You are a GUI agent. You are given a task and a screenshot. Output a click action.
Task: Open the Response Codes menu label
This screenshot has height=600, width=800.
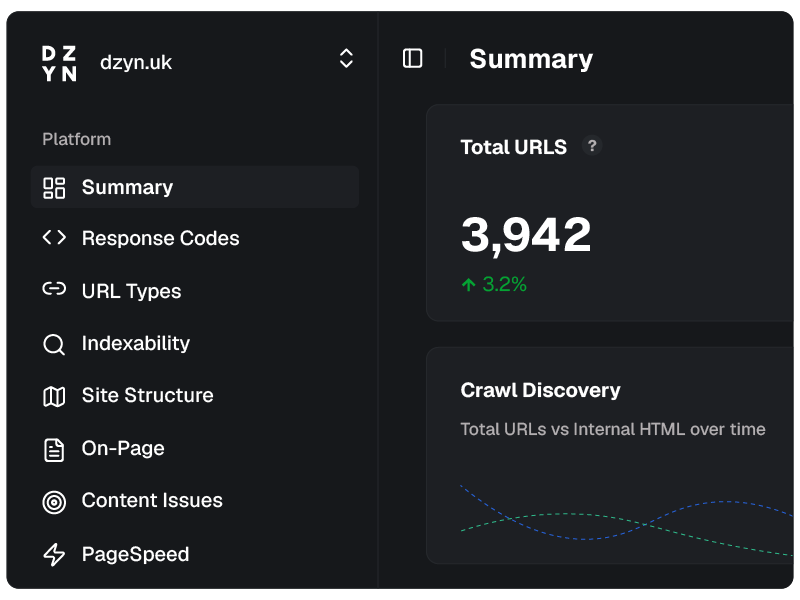[x=160, y=239]
